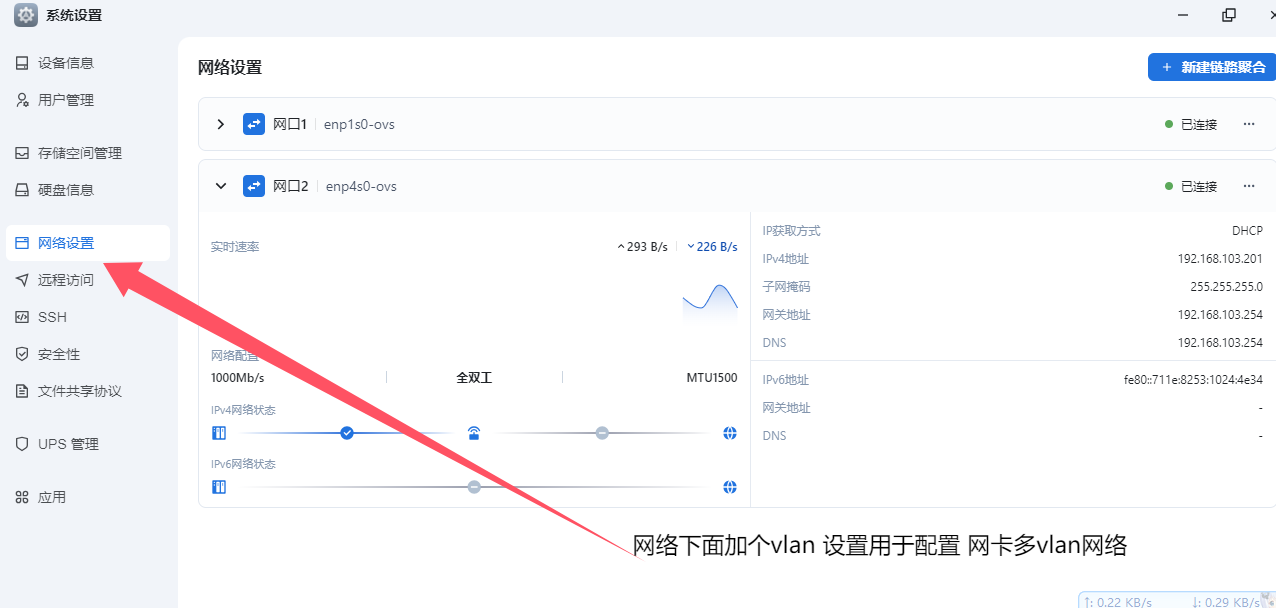
Task: Click the UPS 管理 shield icon
Action: coord(22,444)
